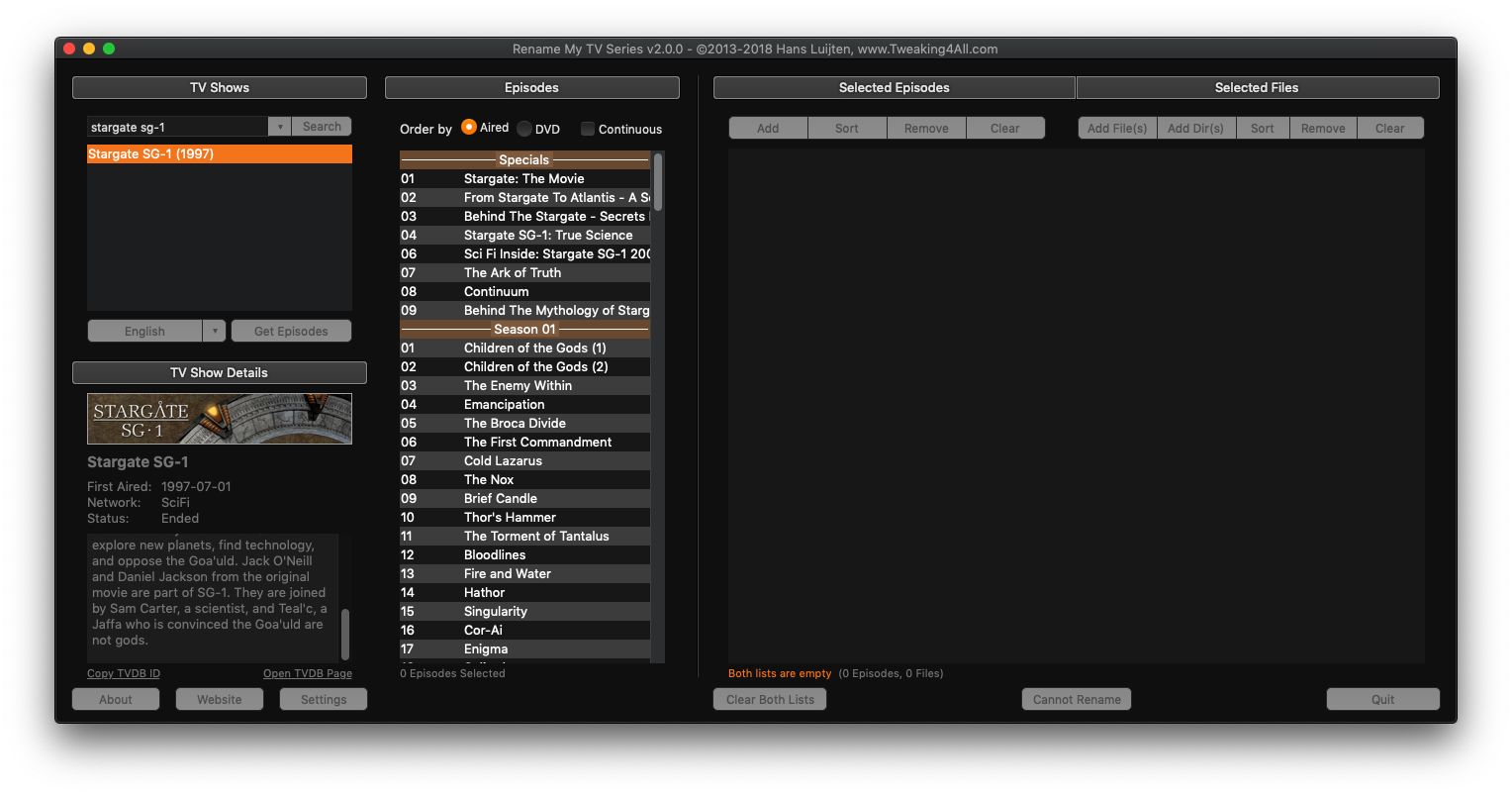Screen dimensions: 1512x796
Task: Select Stargate SG-1: True Science
Action: point(524,235)
